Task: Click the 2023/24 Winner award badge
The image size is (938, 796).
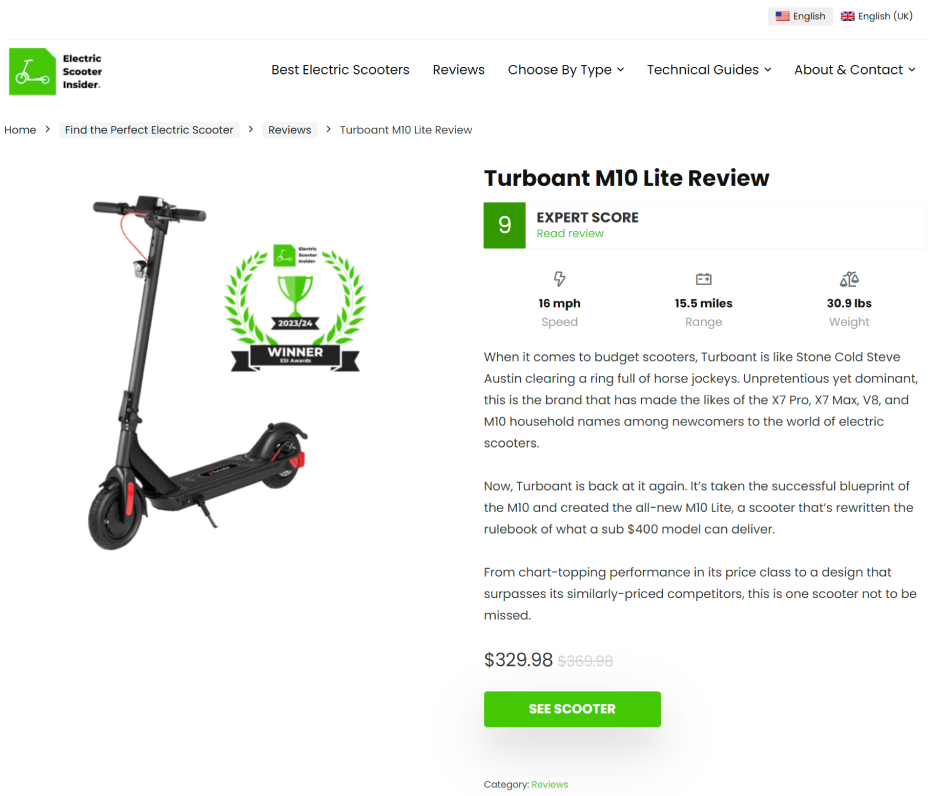Action: click(x=296, y=308)
